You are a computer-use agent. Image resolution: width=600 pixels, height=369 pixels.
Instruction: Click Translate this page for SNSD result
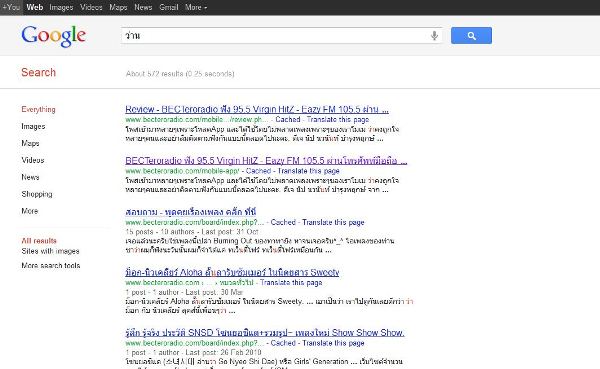coord(333,343)
